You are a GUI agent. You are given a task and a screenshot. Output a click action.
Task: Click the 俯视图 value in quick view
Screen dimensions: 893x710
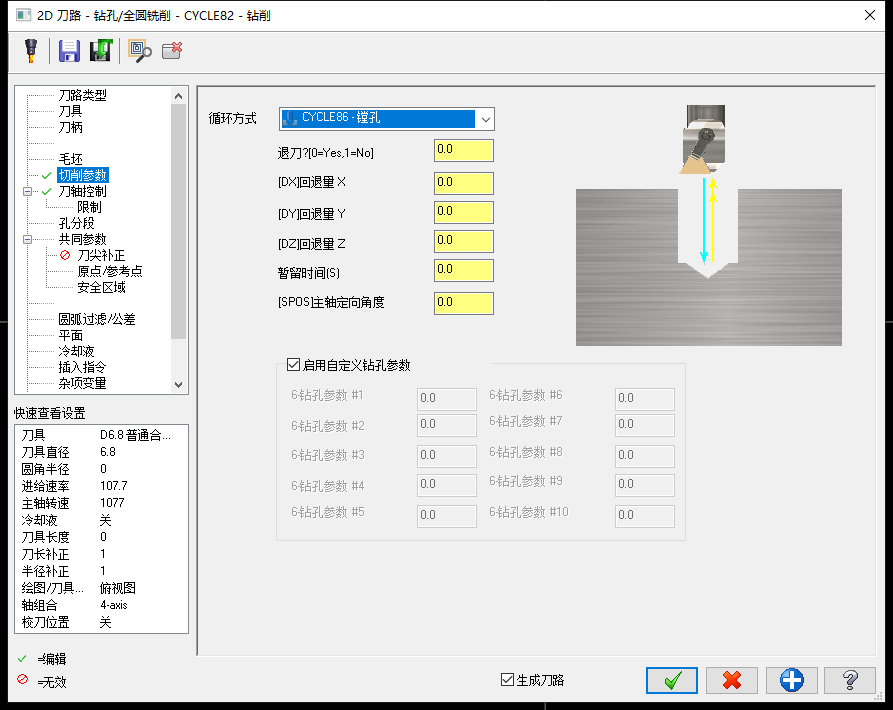[x=117, y=588]
